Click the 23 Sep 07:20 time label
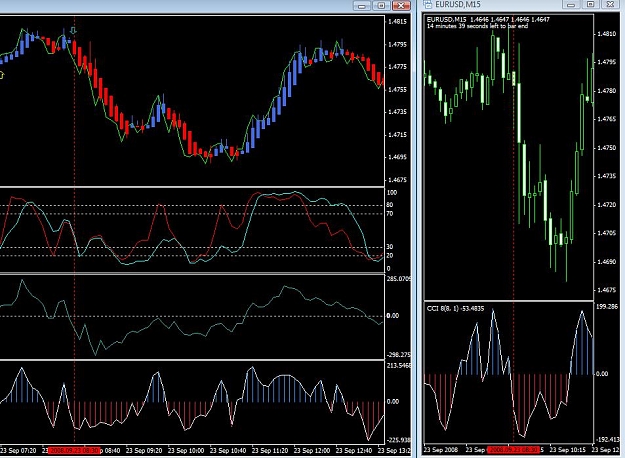Screen dimensions: 625x458 pos(18,451)
